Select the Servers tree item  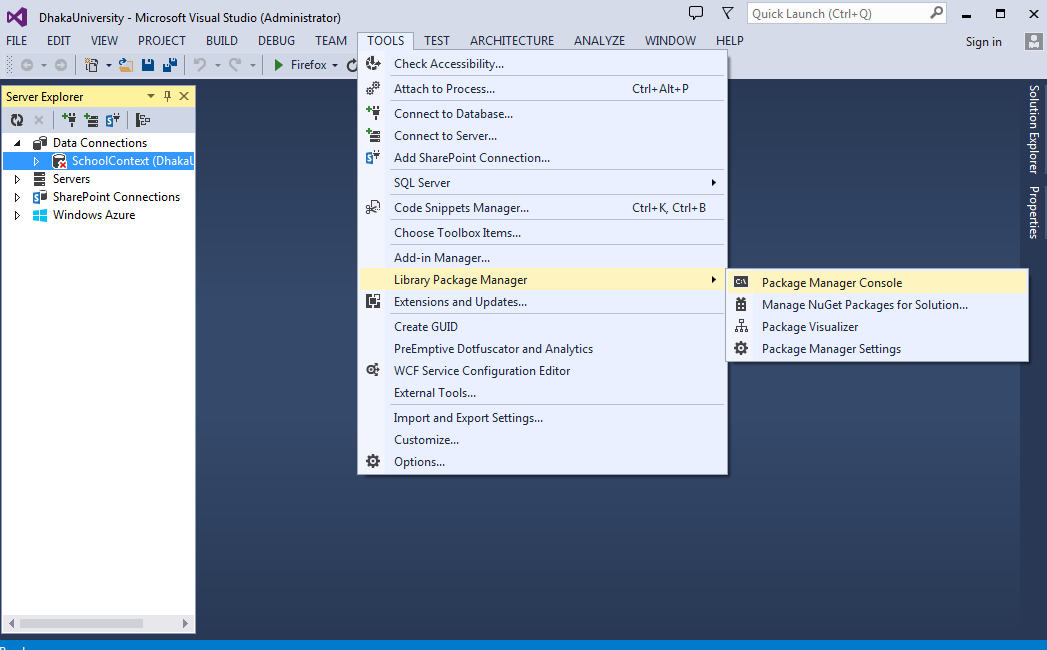71,179
